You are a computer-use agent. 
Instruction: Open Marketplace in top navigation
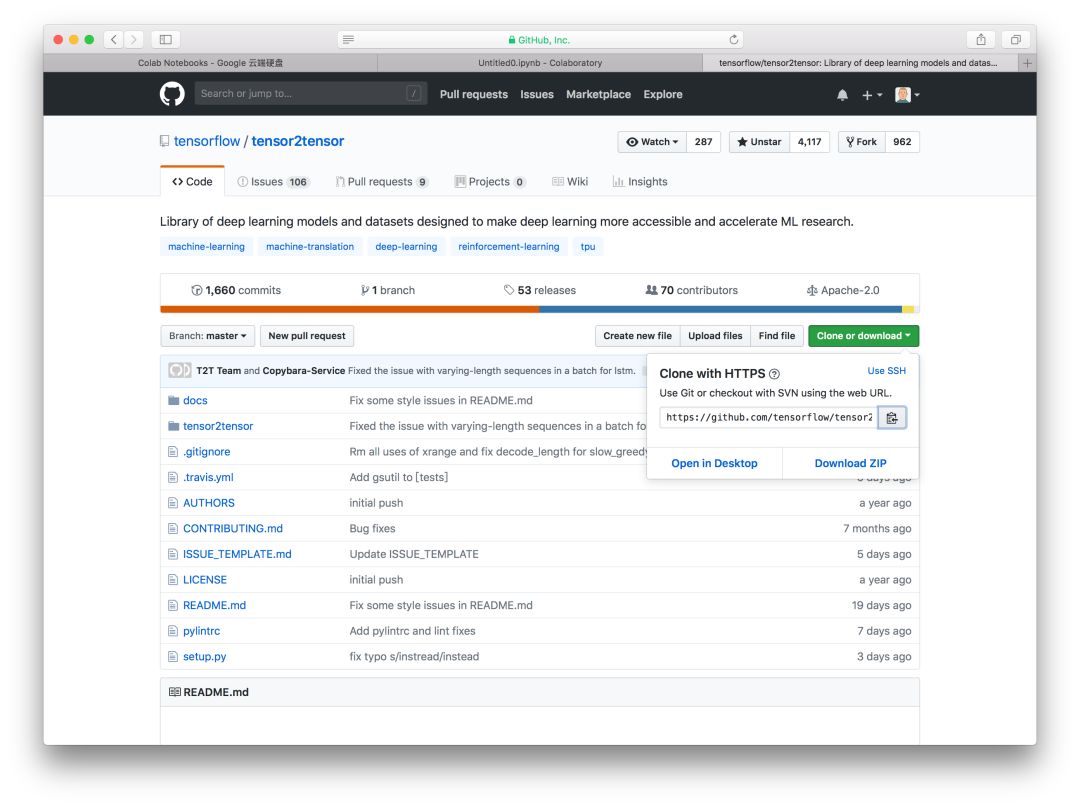tap(598, 94)
